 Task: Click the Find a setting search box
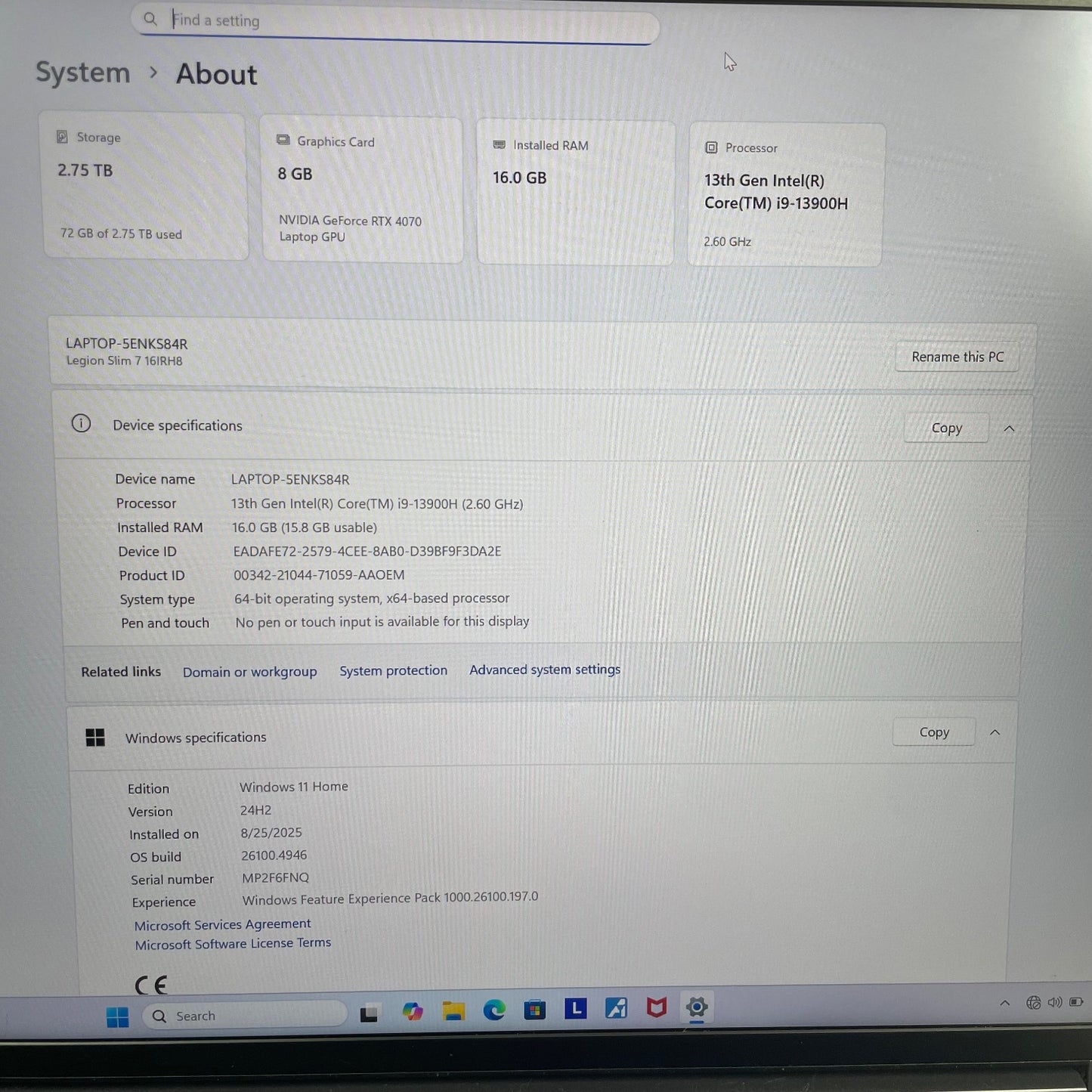[395, 23]
